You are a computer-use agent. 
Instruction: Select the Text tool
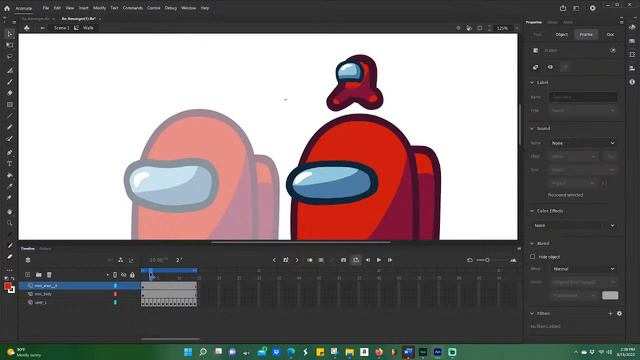[x=10, y=164]
